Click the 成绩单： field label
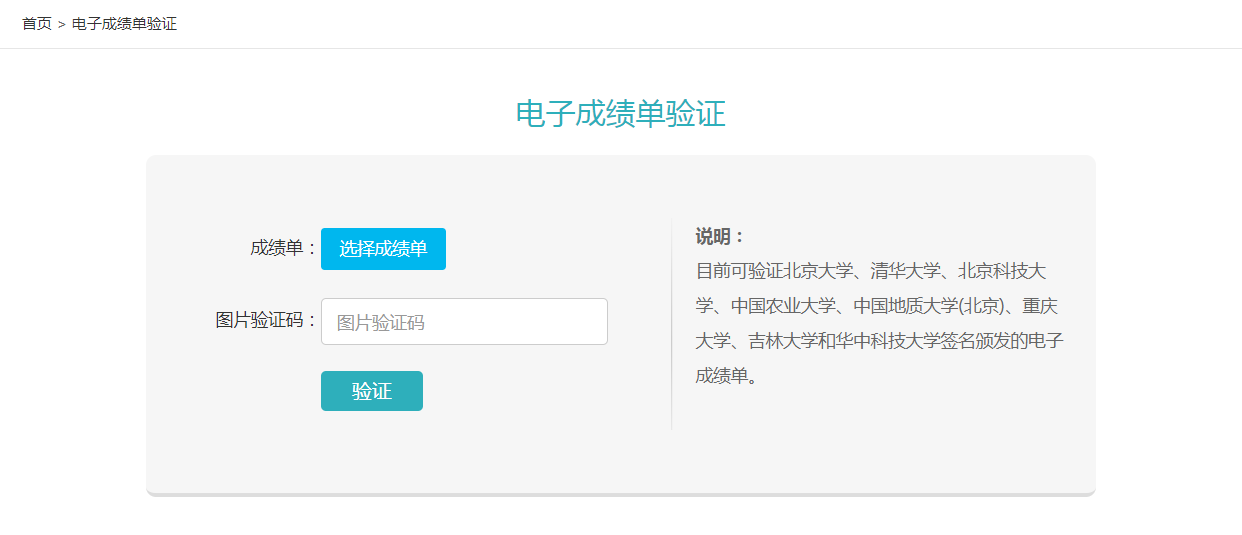The image size is (1242, 535). click(283, 248)
